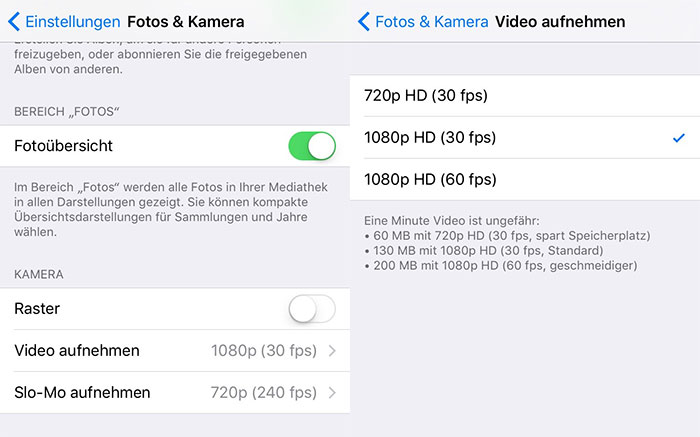This screenshot has width=700, height=437.
Task: Go back to Einstellungen
Action: (72, 22)
